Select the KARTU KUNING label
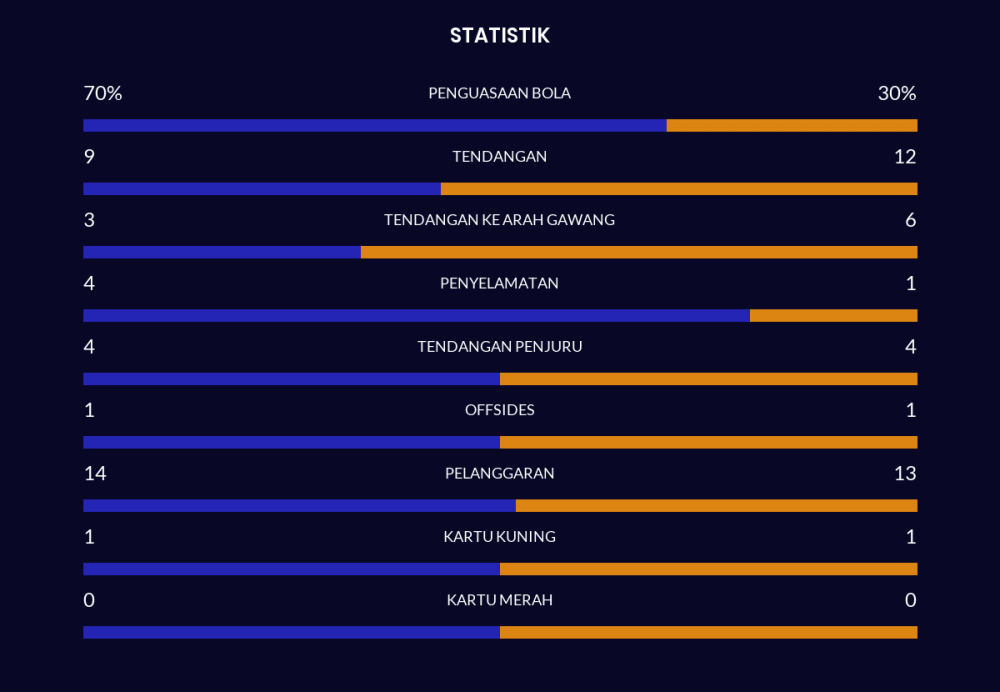1000x692 pixels. click(499, 537)
